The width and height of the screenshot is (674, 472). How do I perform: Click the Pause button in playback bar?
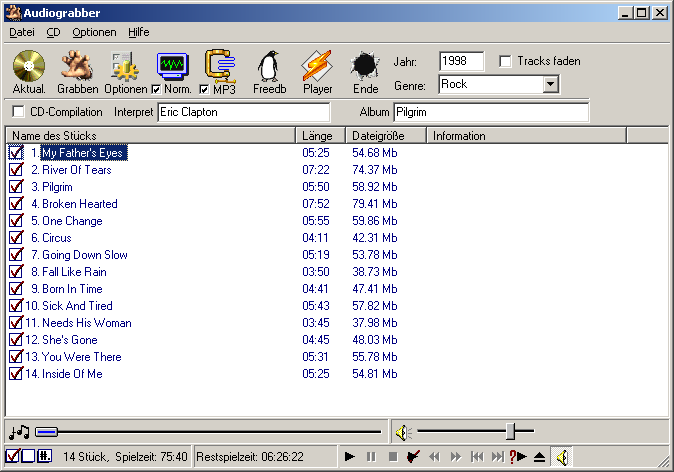point(371,457)
